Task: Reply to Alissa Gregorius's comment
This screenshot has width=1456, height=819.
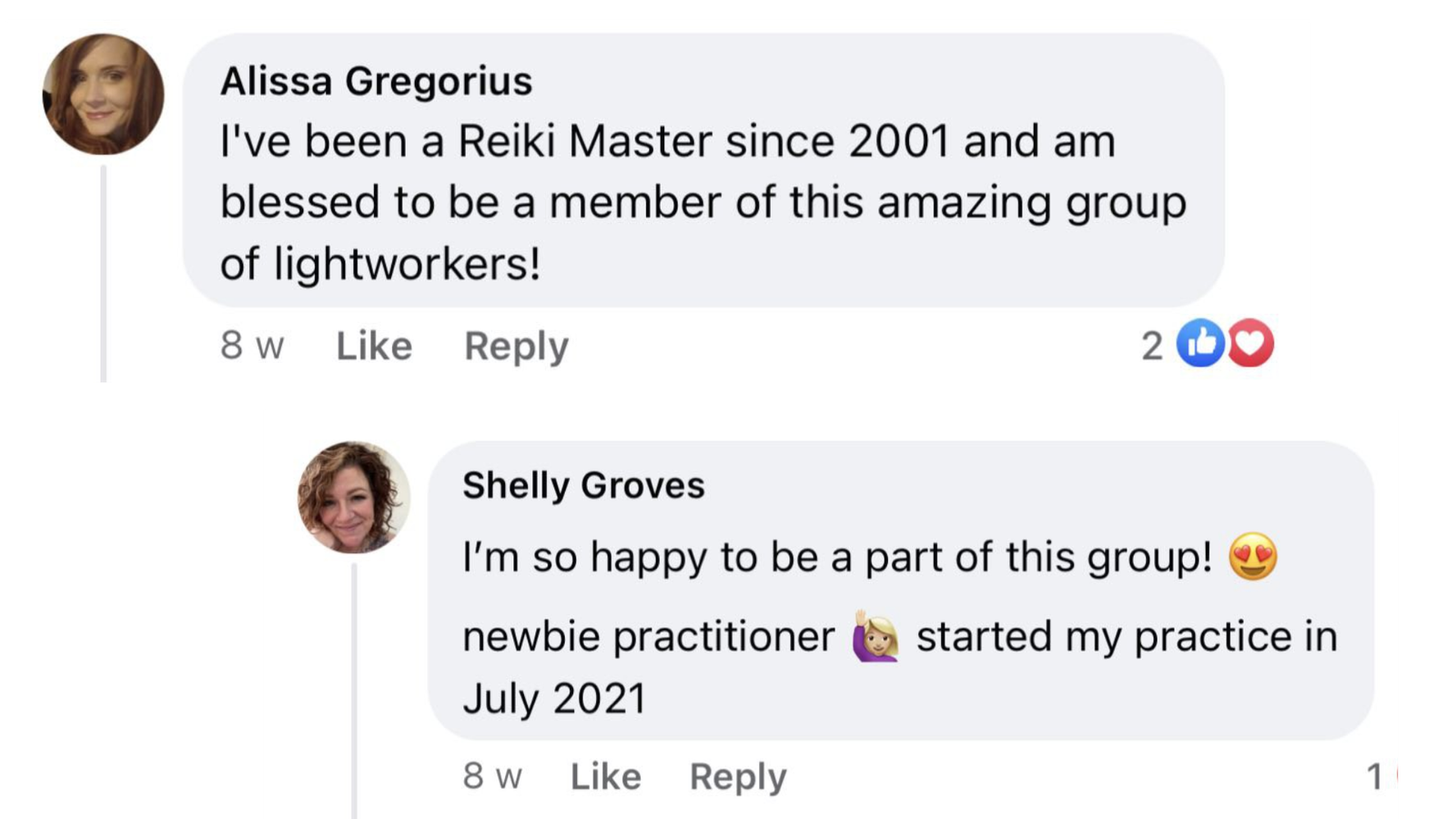Action: click(x=516, y=346)
